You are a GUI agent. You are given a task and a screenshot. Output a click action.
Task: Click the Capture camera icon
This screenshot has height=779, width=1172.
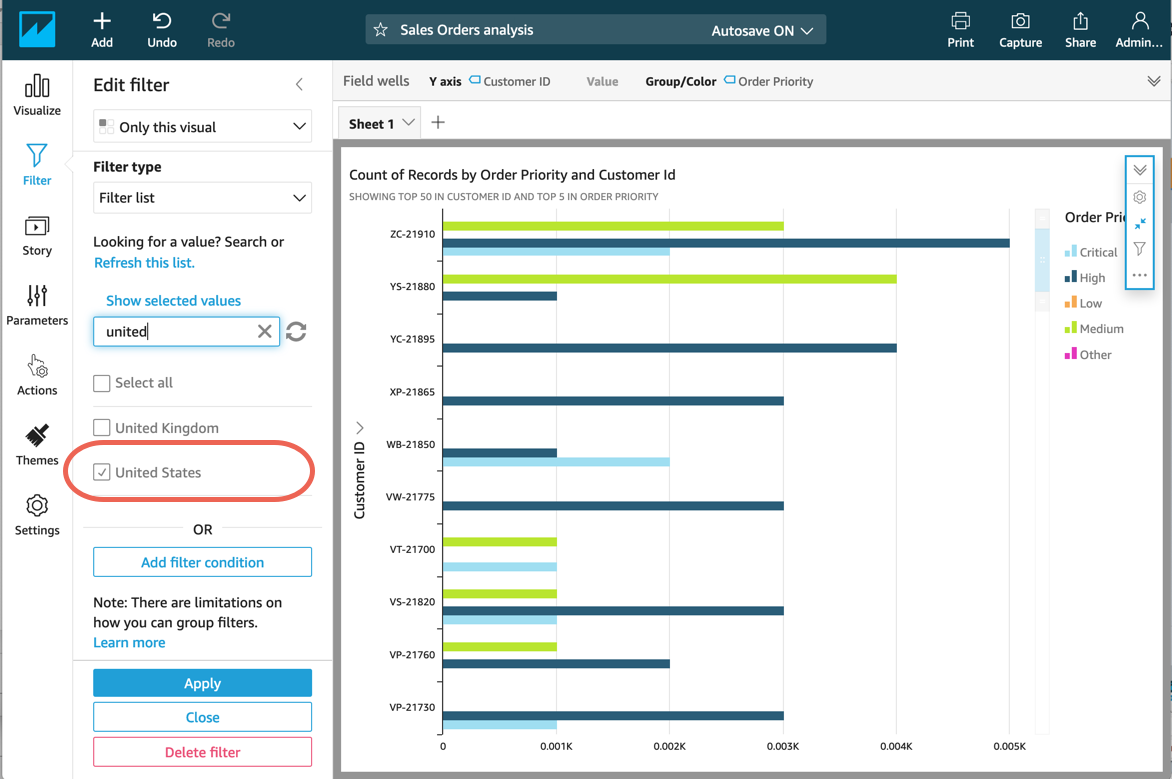[x=1020, y=22]
